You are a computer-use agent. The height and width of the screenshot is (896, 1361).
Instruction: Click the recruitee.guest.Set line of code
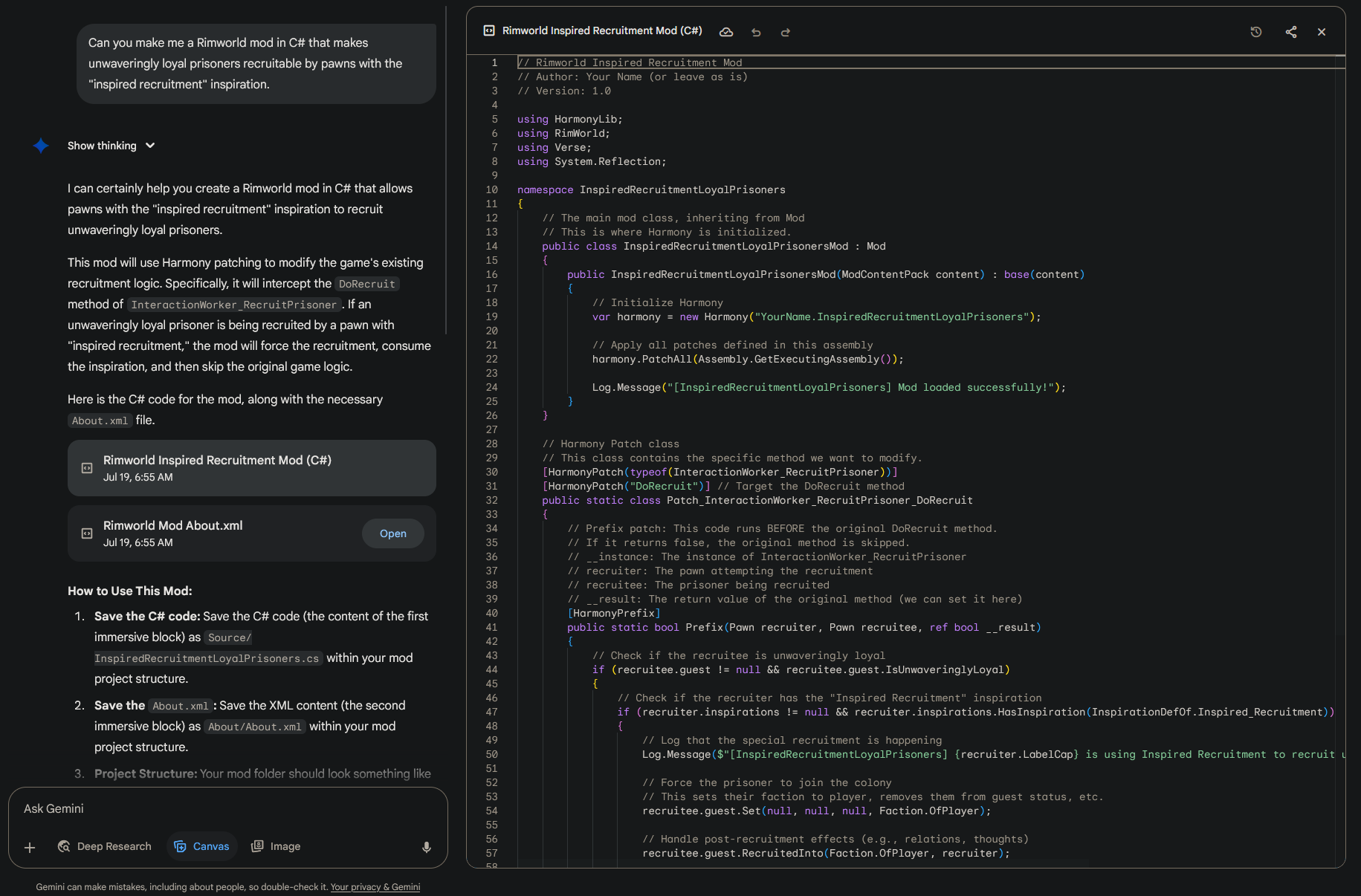pyautogui.click(x=816, y=811)
